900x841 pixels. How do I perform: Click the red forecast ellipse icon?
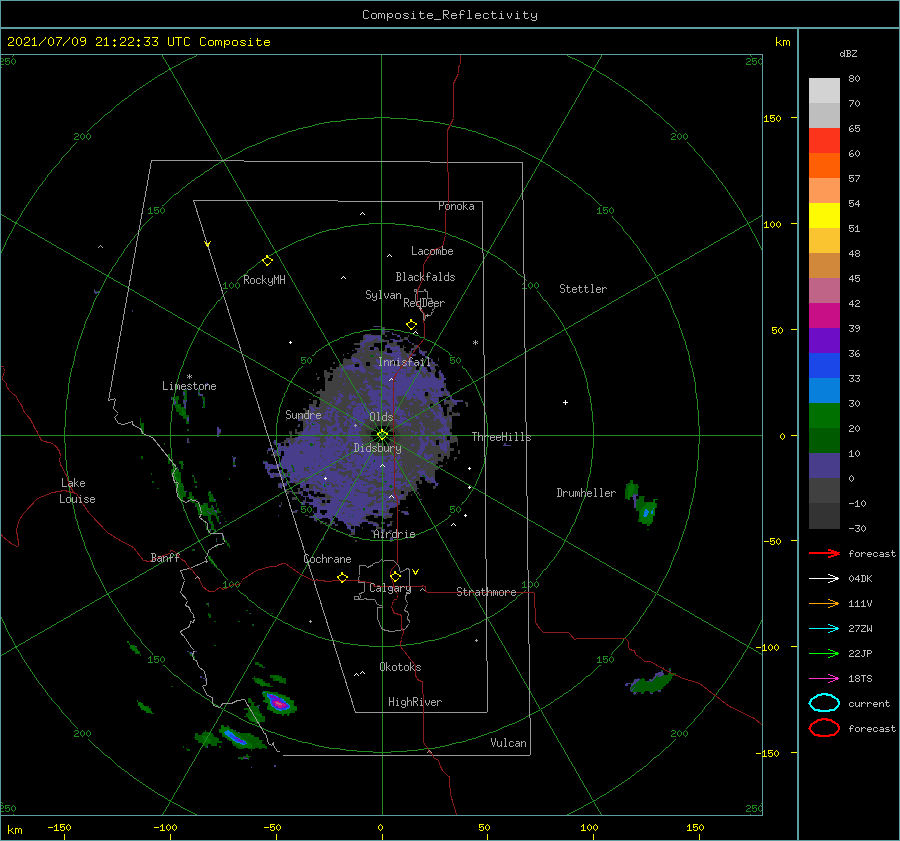click(x=824, y=728)
